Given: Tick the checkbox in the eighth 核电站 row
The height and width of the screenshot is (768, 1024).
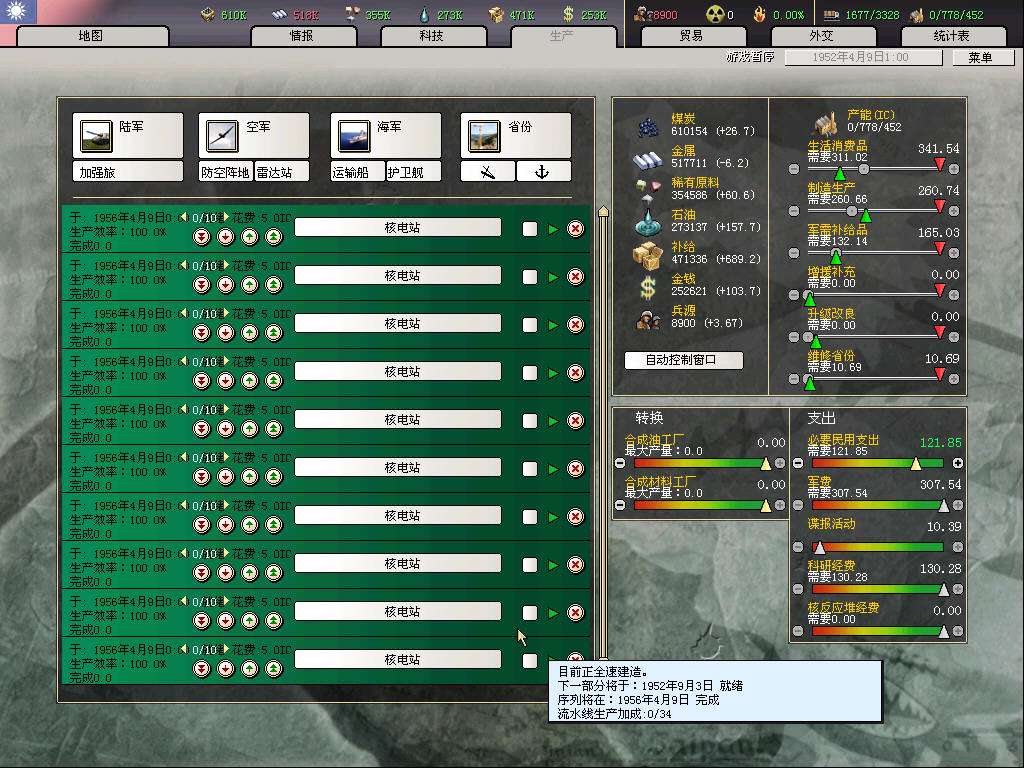Looking at the screenshot, I should tap(530, 565).
